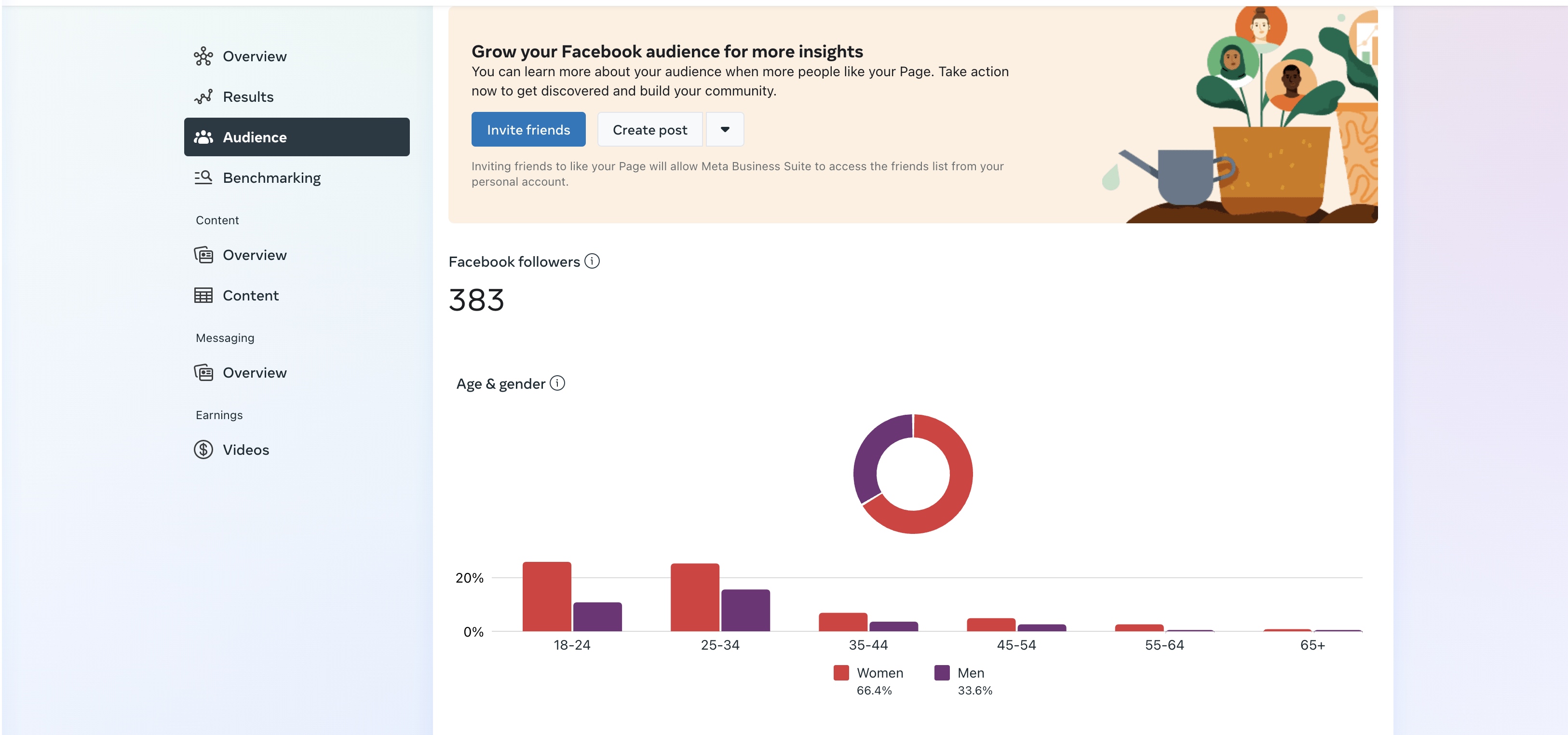Click info icon beside Age & gender
1568x735 pixels.
557,383
